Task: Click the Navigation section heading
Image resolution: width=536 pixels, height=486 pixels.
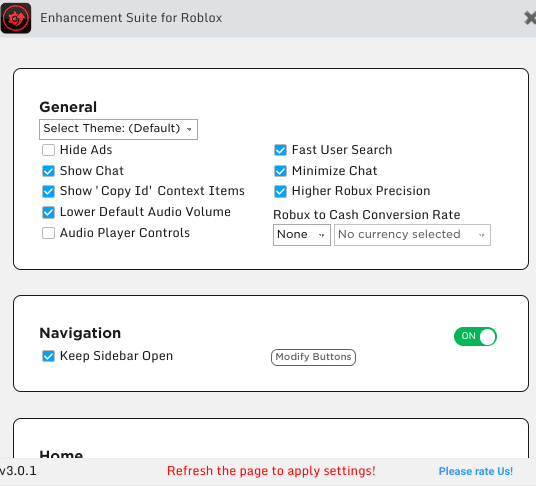Action: (80, 333)
